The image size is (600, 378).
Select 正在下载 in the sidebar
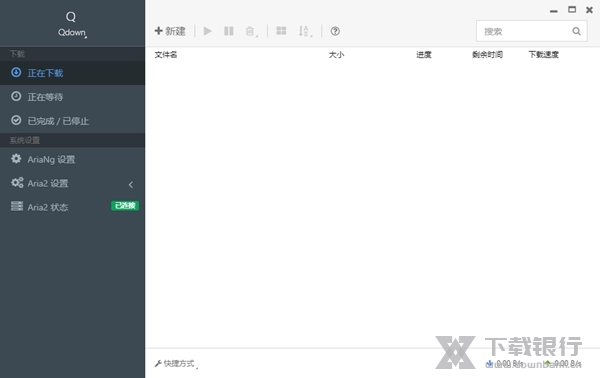[x=72, y=73]
